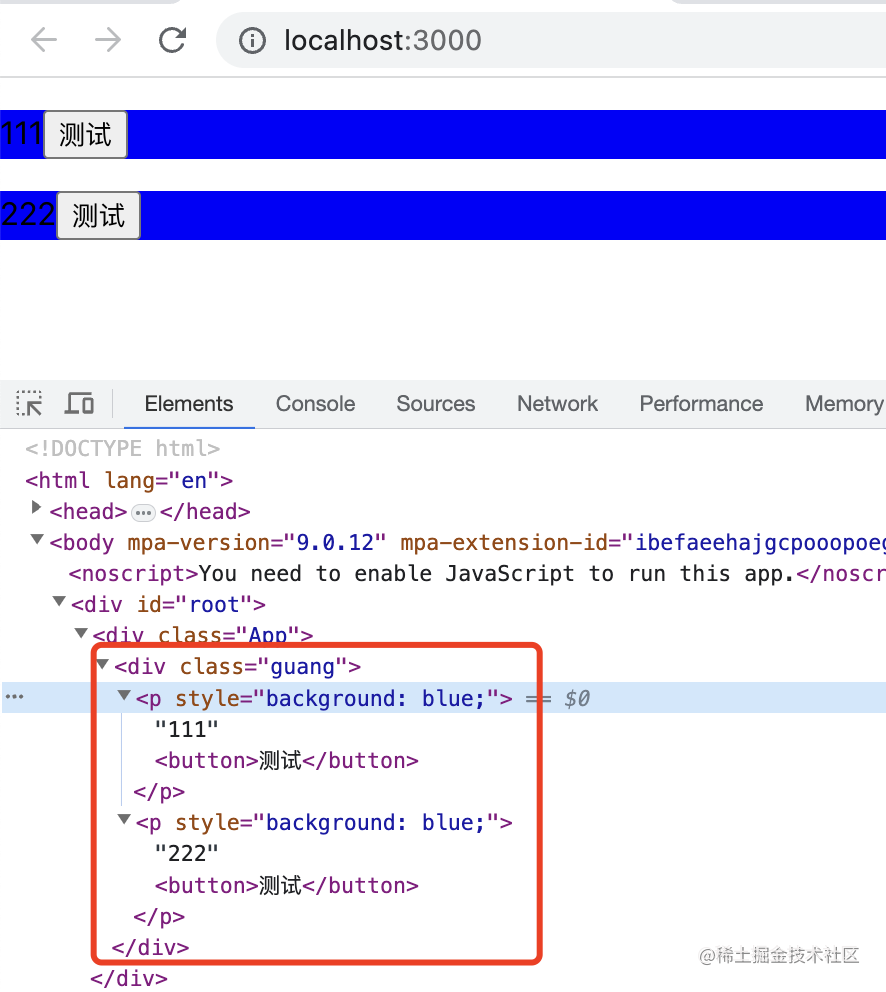Open the Performance tab

pos(701,404)
